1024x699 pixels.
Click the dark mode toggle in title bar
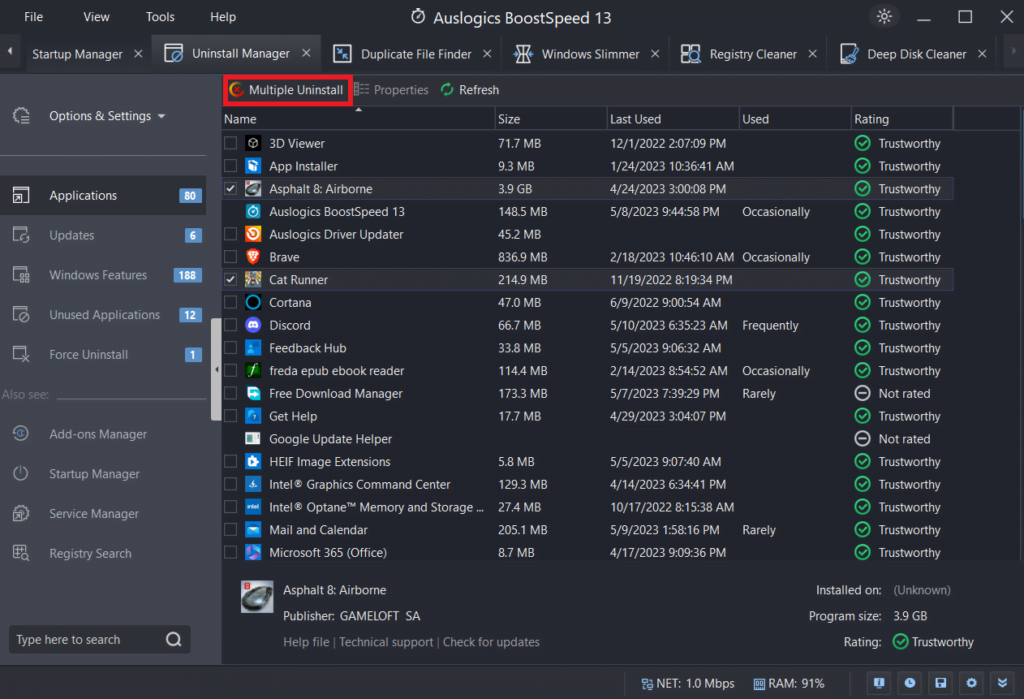click(x=884, y=16)
